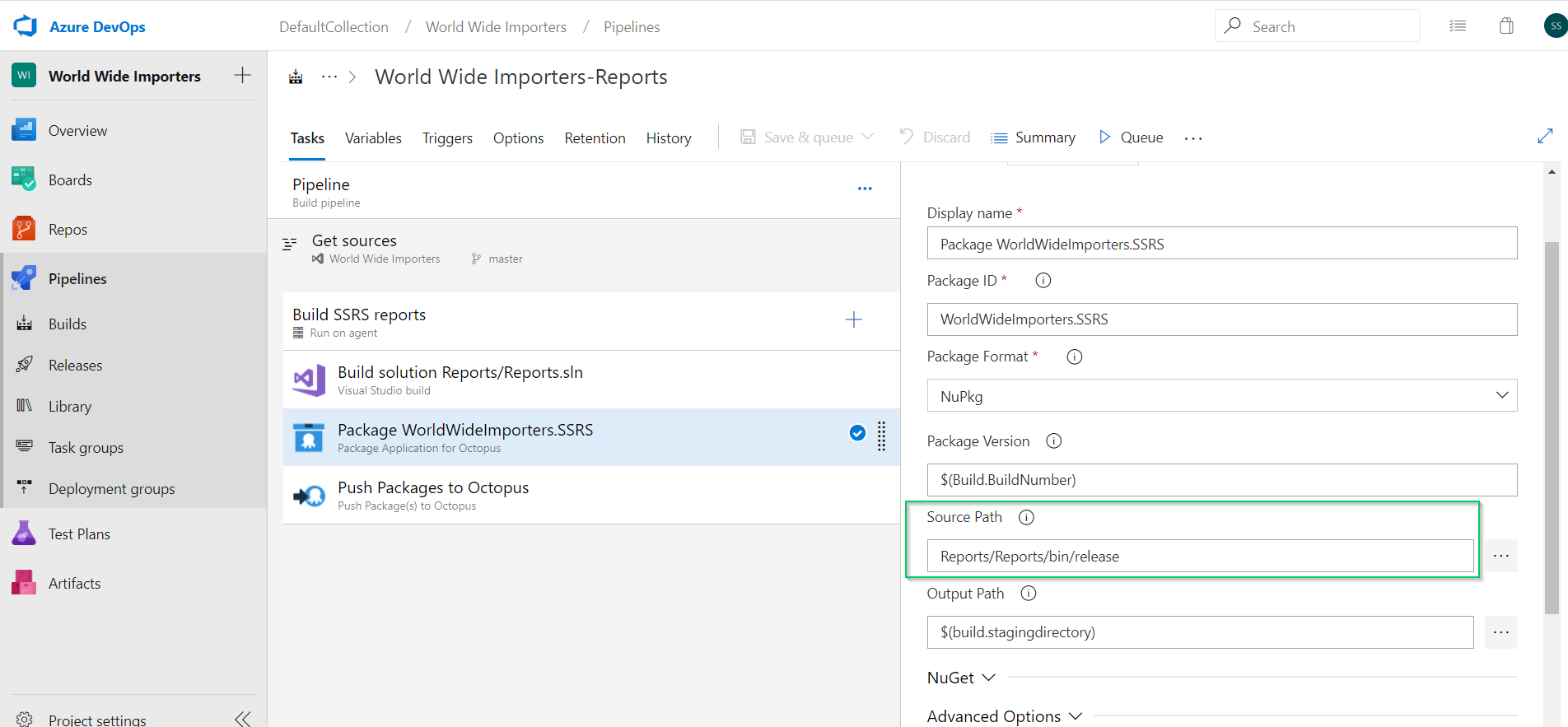1568x727 pixels.
Task: Toggle the checkmark on Package WorldWideImporters.SSRS task
Action: click(857, 433)
